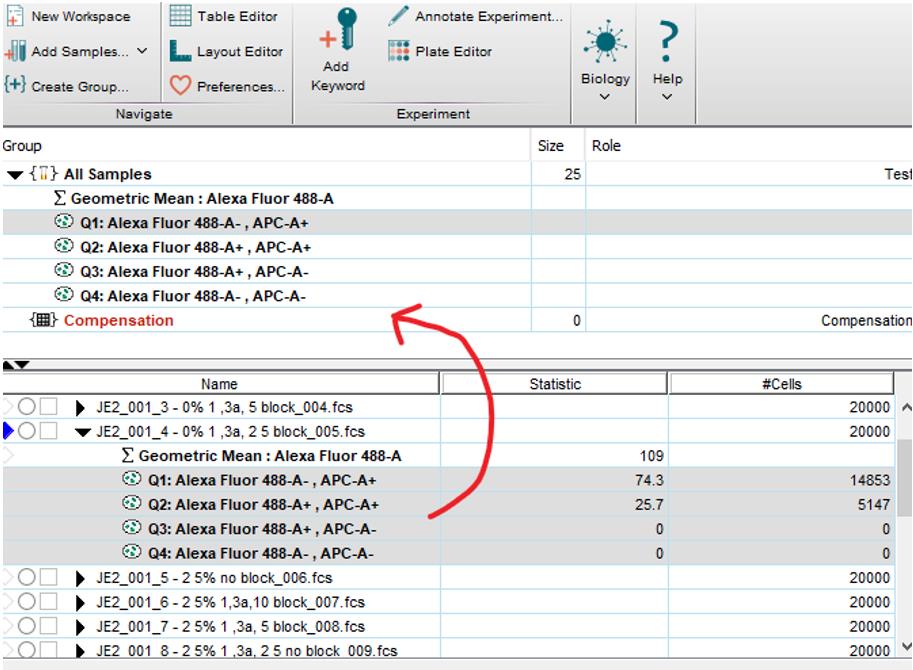
Task: Click the Preferences heart icon
Action: [180, 86]
